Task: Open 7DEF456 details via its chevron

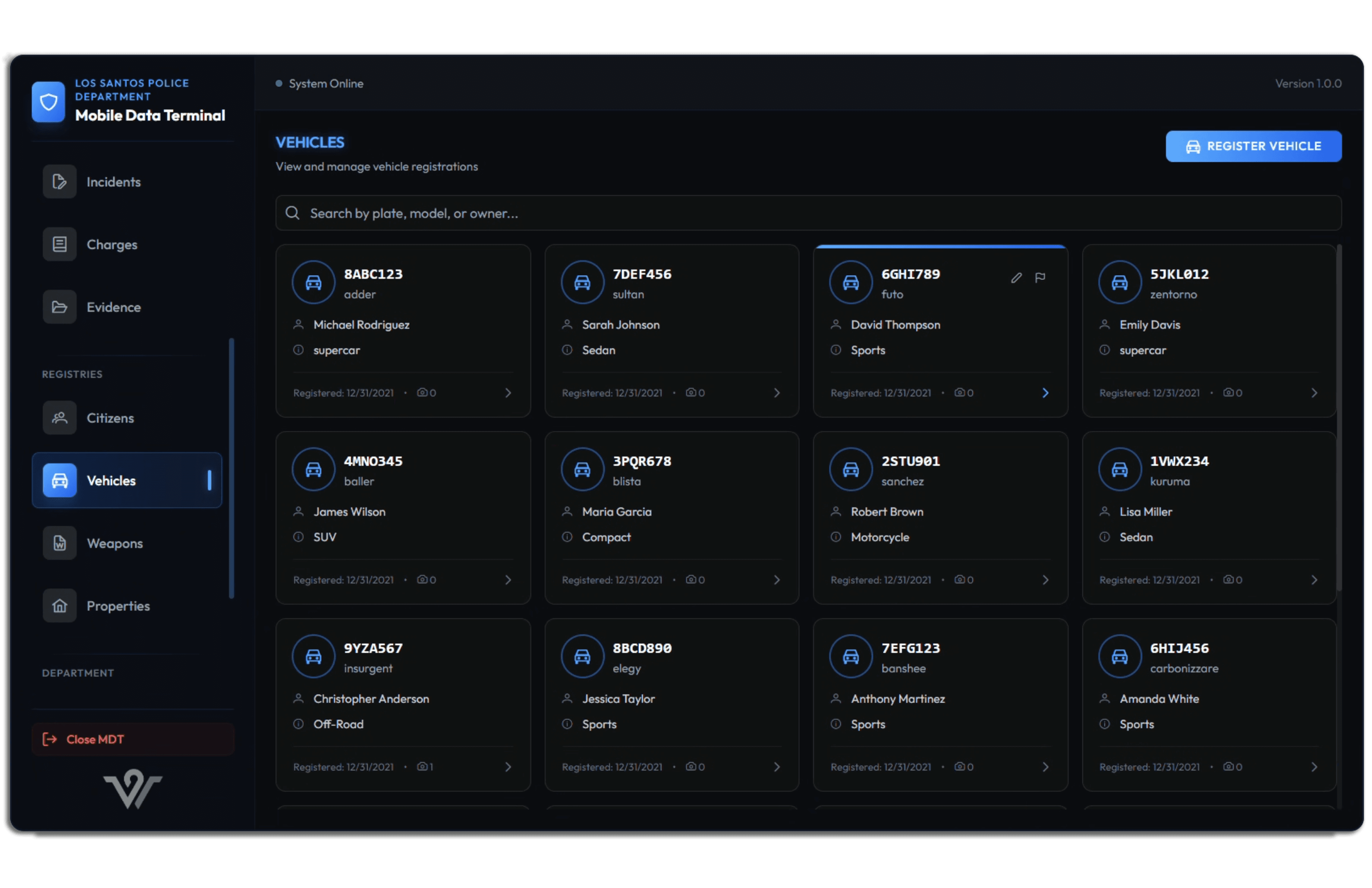Action: (x=777, y=393)
